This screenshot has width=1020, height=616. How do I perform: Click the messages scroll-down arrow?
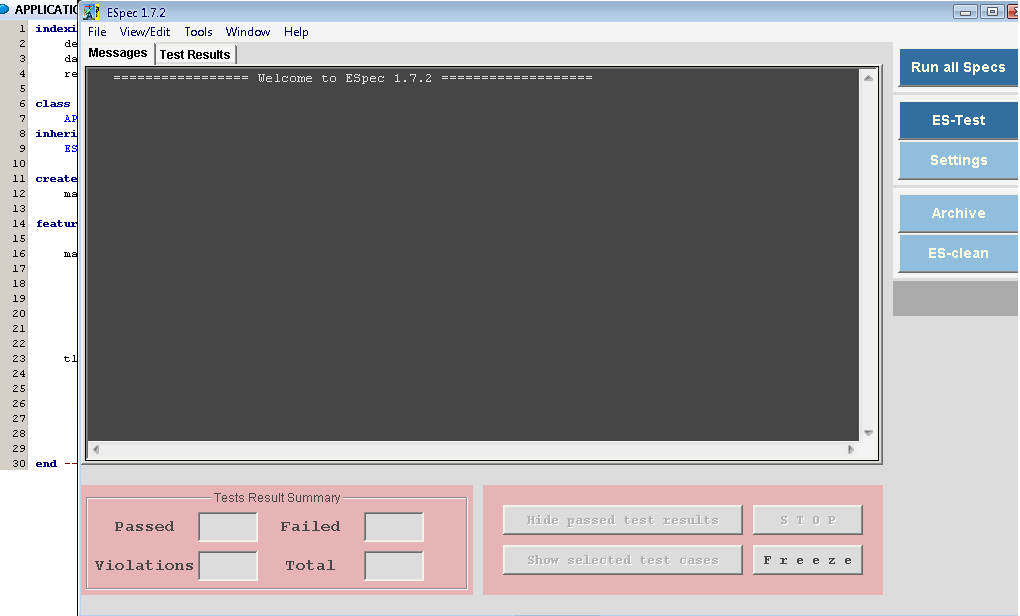point(868,433)
